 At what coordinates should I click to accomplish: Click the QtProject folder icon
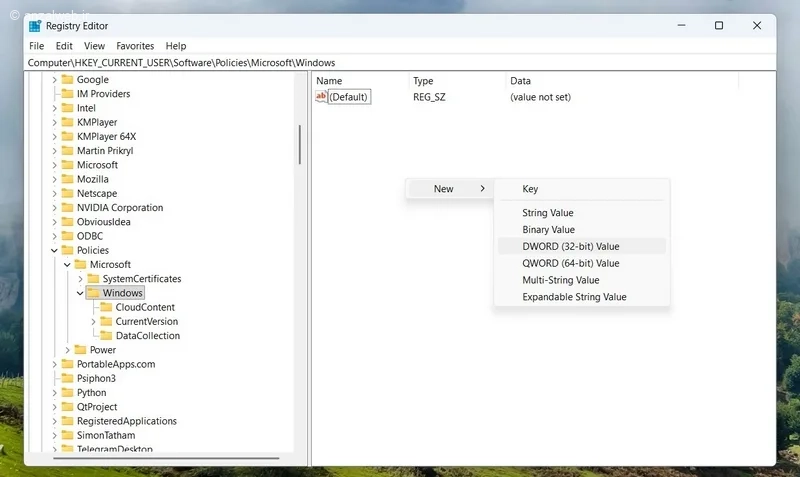(67, 407)
